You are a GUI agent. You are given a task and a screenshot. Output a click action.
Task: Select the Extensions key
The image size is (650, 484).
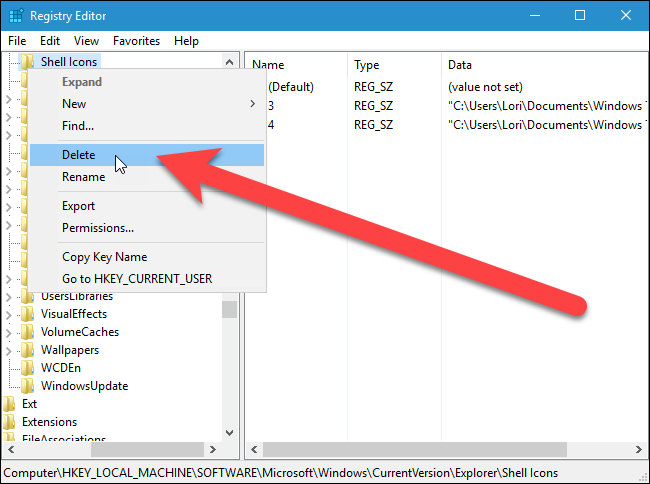49,422
